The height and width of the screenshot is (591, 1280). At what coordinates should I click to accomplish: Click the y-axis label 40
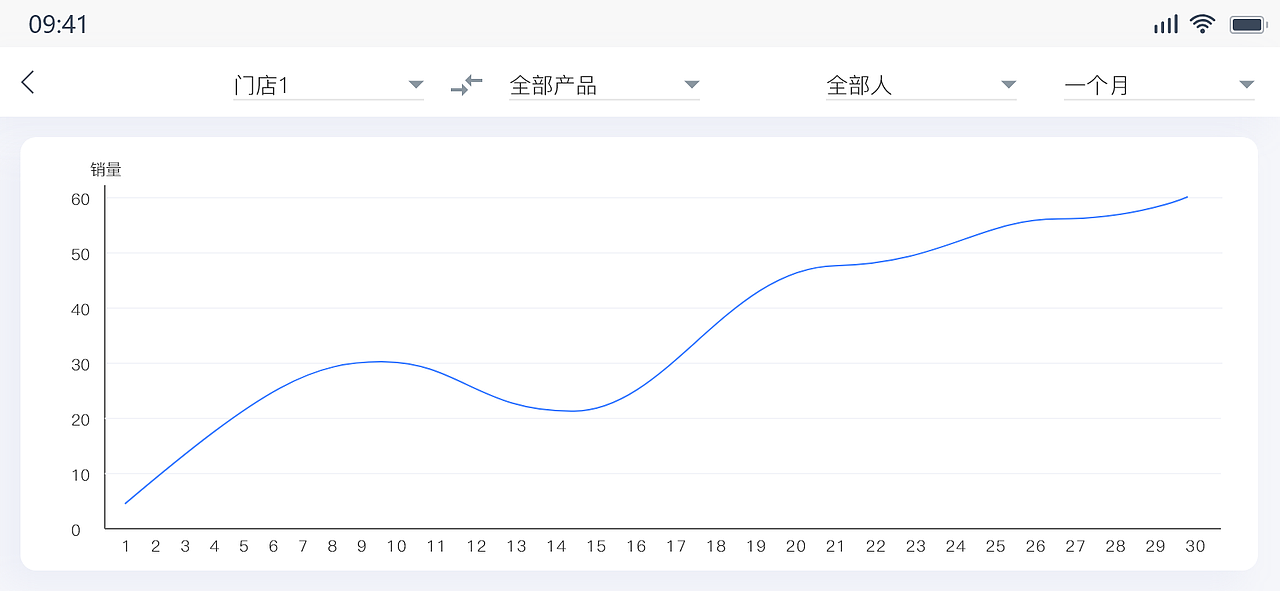pos(80,310)
